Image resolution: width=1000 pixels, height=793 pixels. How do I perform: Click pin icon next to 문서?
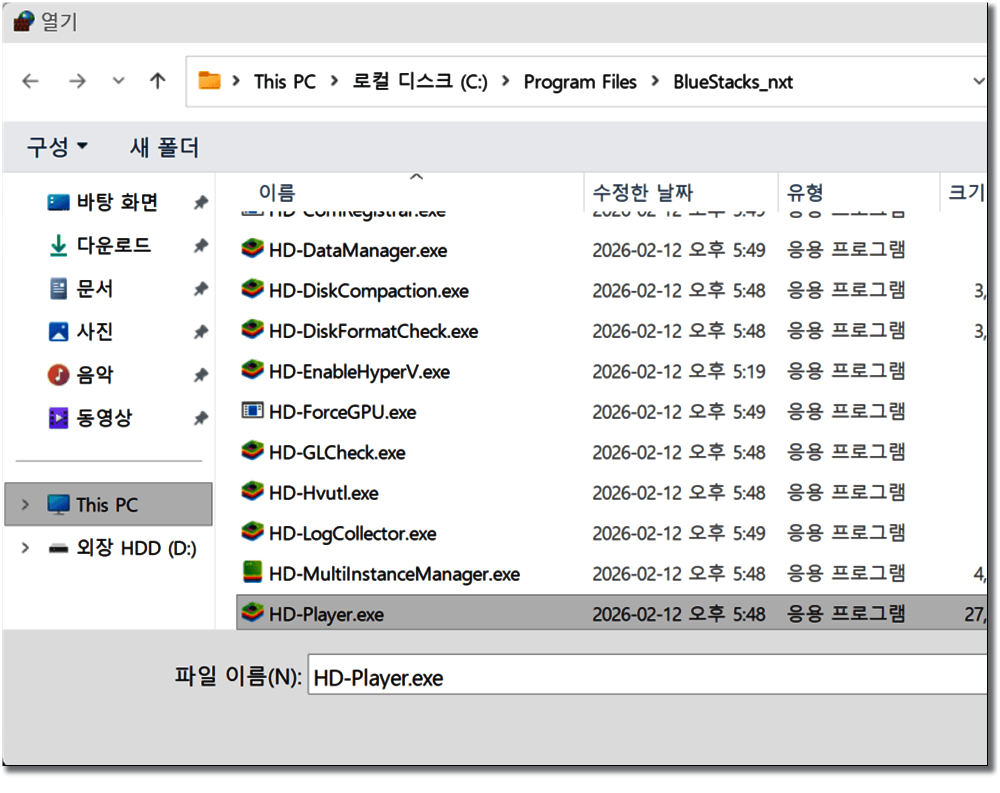pyautogui.click(x=201, y=289)
